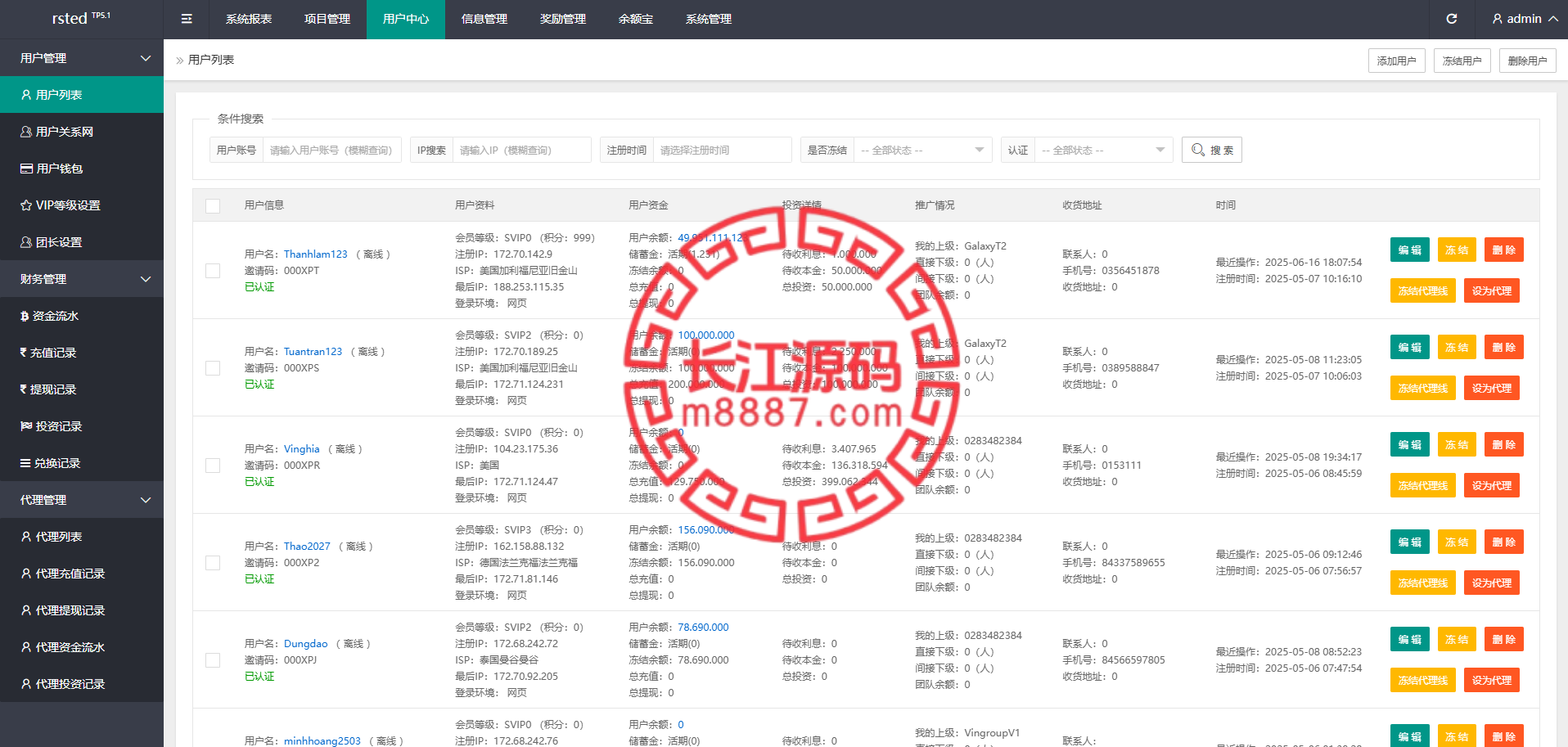
Task: Click the 代理资金流水 user icon
Action: (x=26, y=647)
